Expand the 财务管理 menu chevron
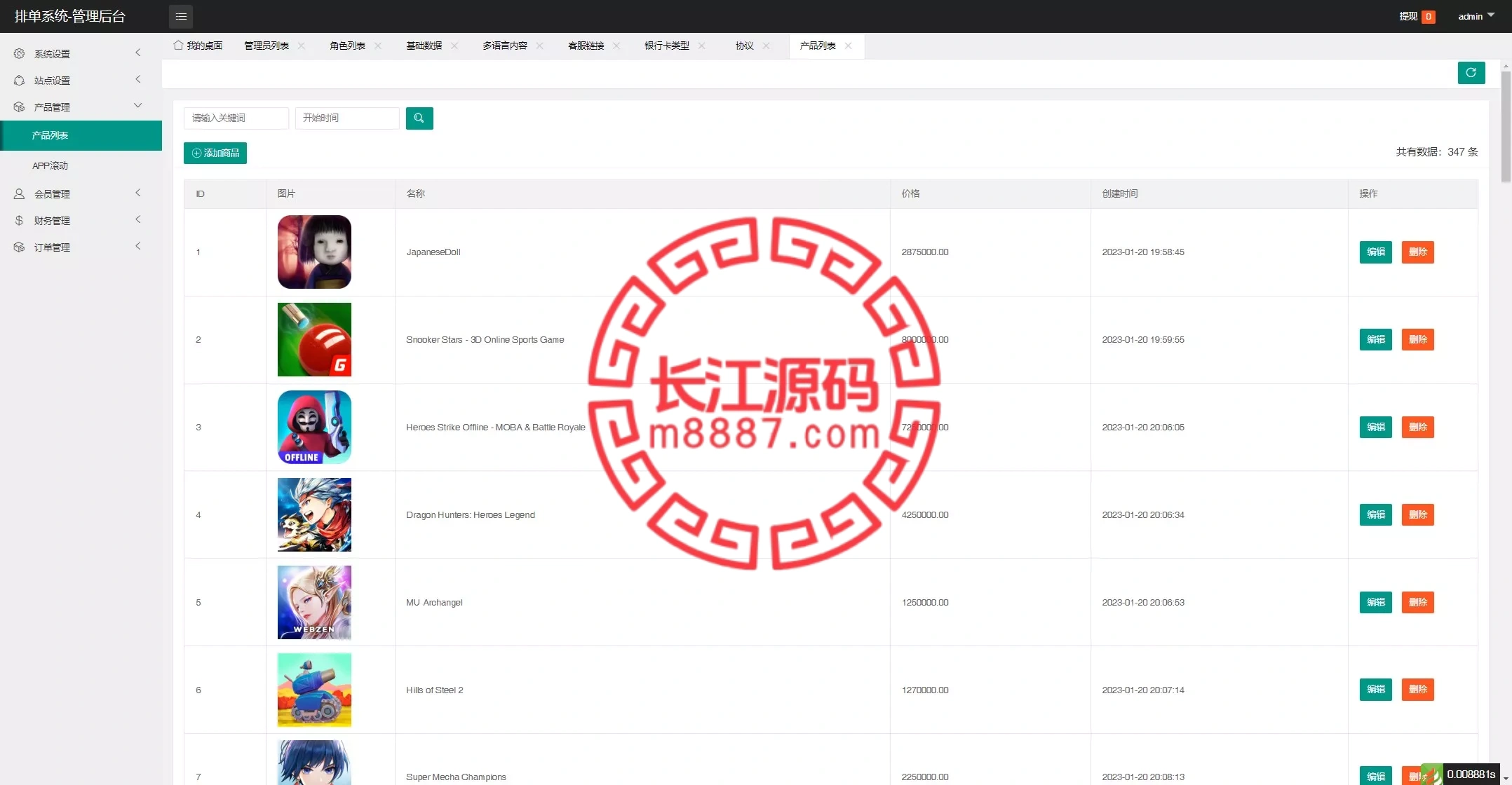 137,219
